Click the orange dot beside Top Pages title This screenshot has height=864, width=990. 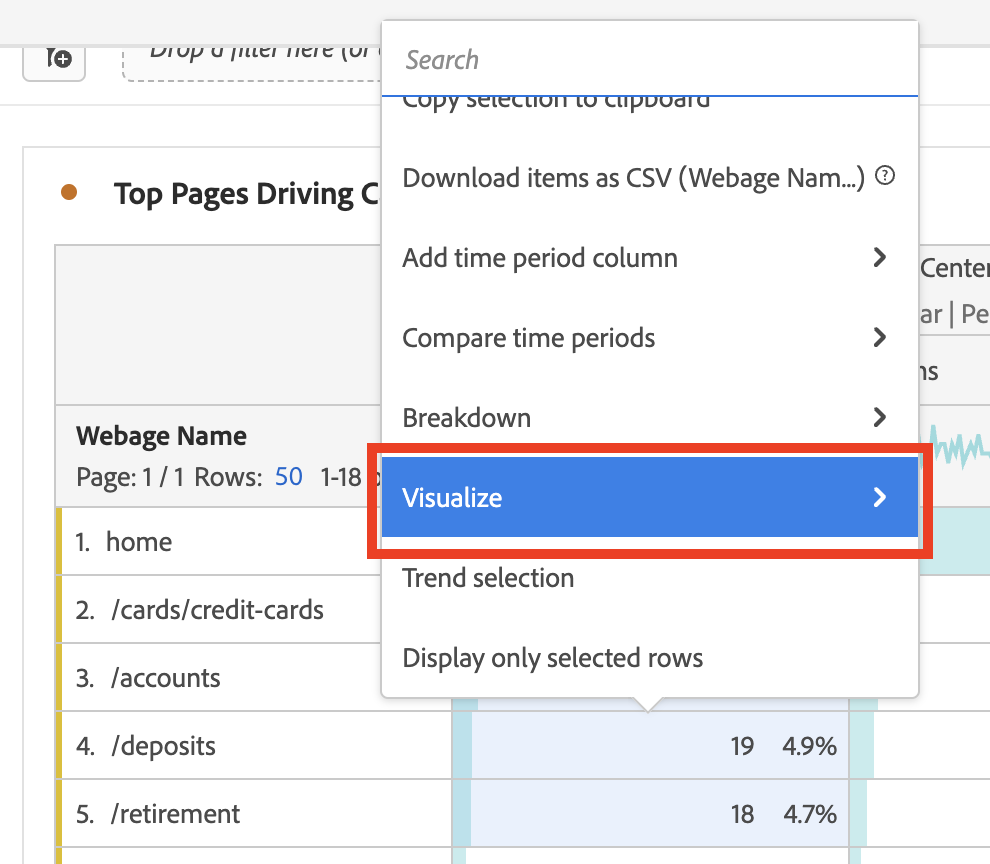point(69,192)
